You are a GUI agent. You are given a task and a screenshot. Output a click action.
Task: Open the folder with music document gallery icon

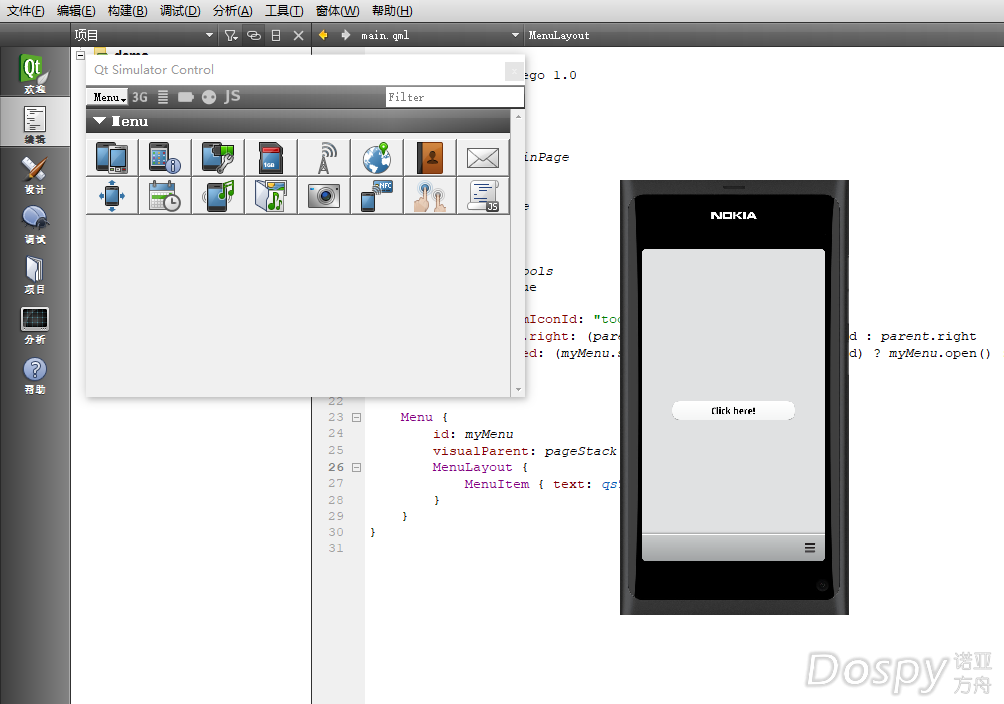(271, 196)
